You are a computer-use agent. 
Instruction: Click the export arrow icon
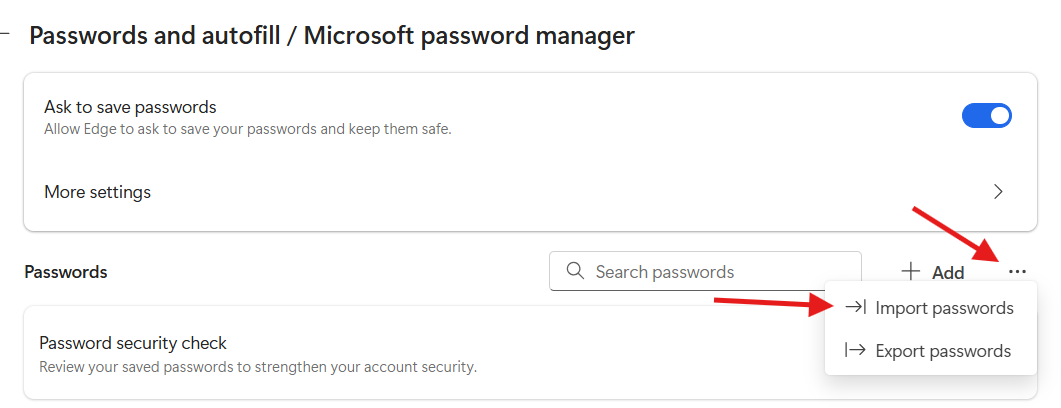pos(855,351)
